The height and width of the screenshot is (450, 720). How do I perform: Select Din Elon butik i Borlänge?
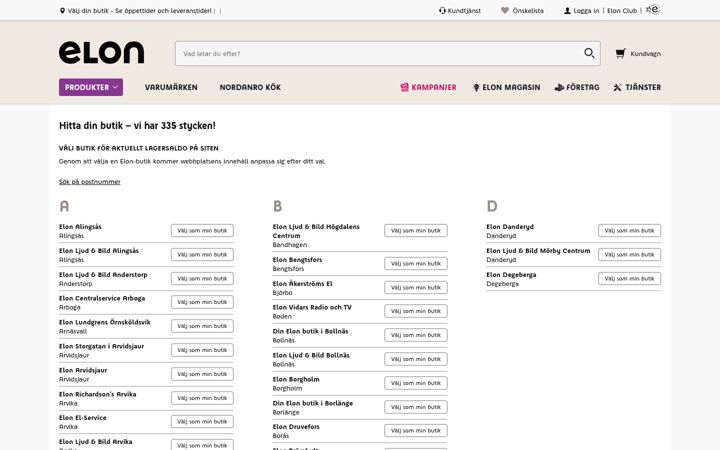(416, 407)
